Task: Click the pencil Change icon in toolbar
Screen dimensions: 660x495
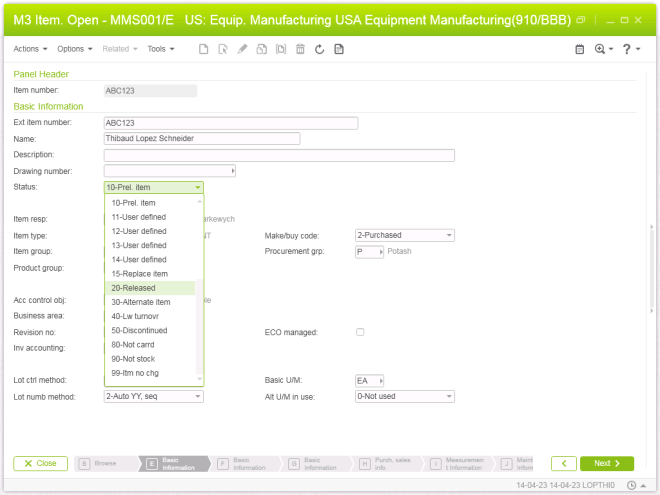Action: click(x=242, y=49)
